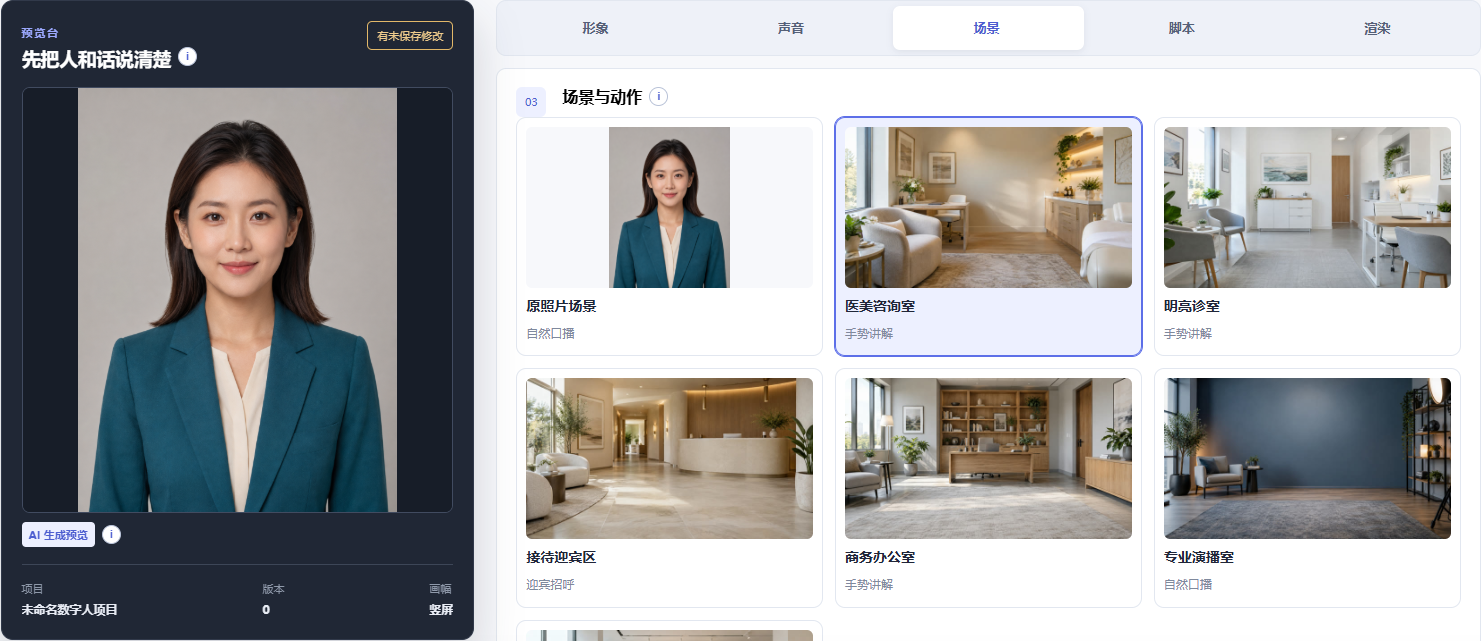
Task: Click 手势讲解 label under 商务办公室
Action: [x=869, y=584]
